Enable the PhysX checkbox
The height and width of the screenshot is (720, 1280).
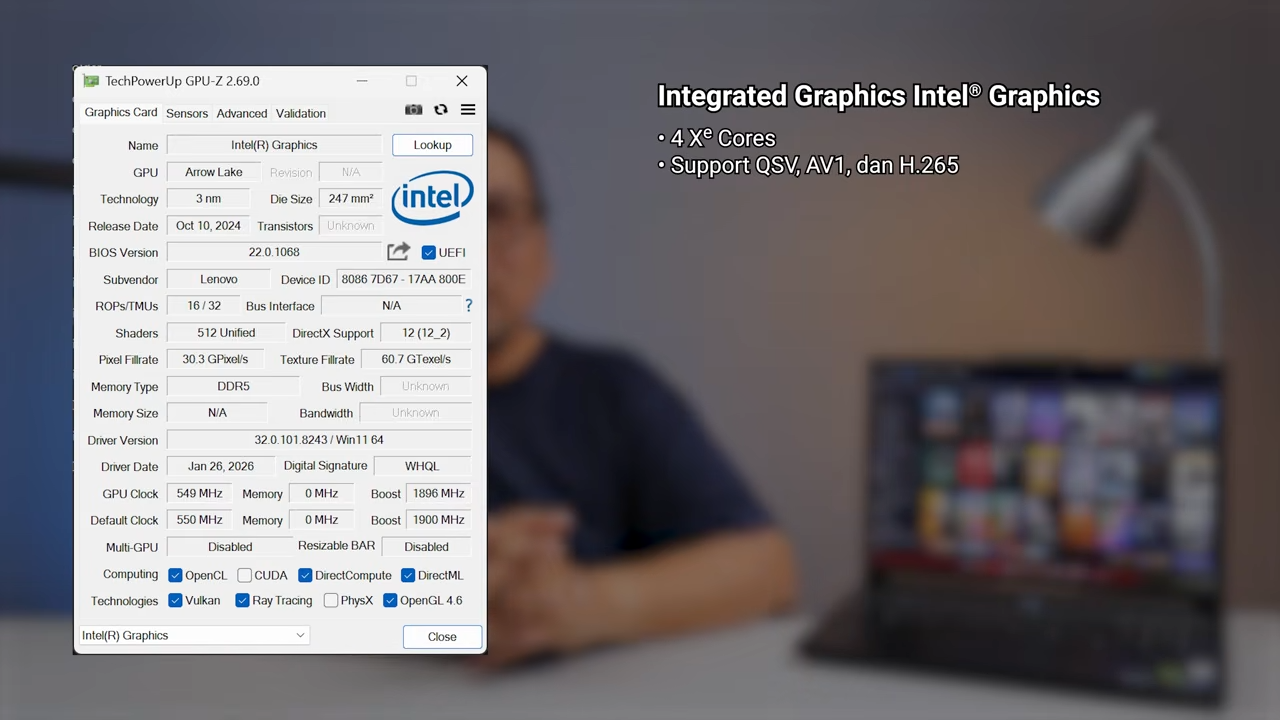(331, 600)
